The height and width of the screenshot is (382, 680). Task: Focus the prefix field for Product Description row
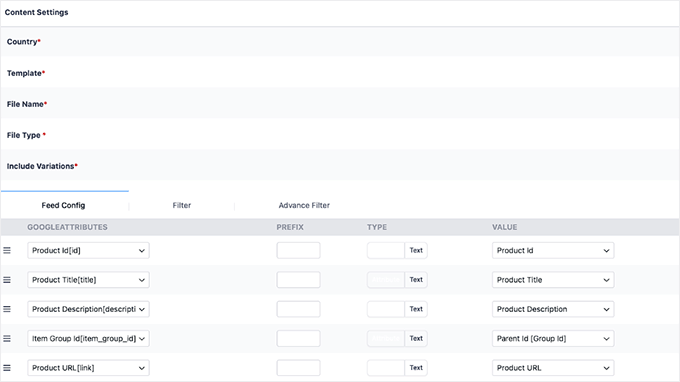point(298,309)
